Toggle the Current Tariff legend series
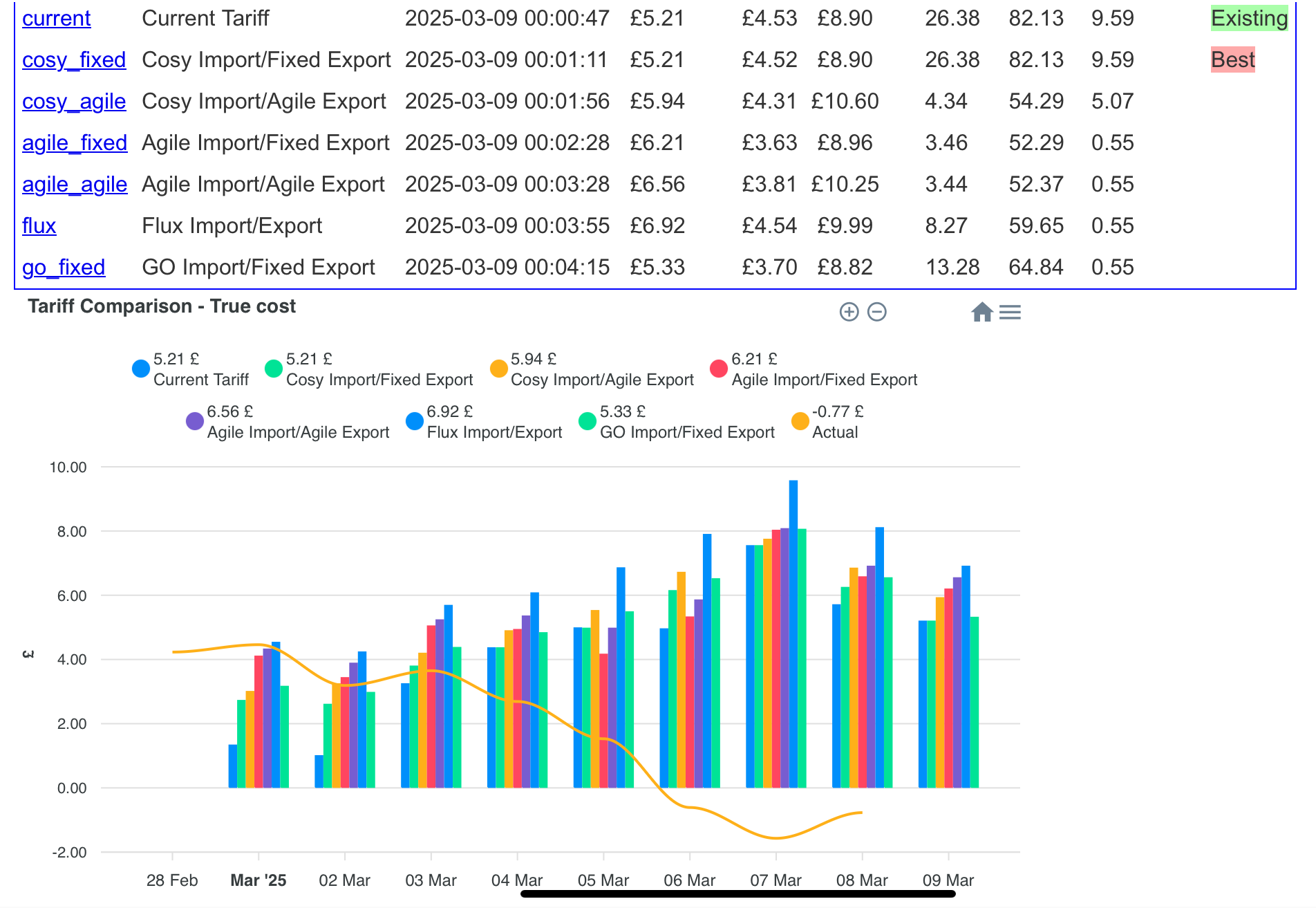Viewport: 1316px width, 908px height. click(x=191, y=369)
